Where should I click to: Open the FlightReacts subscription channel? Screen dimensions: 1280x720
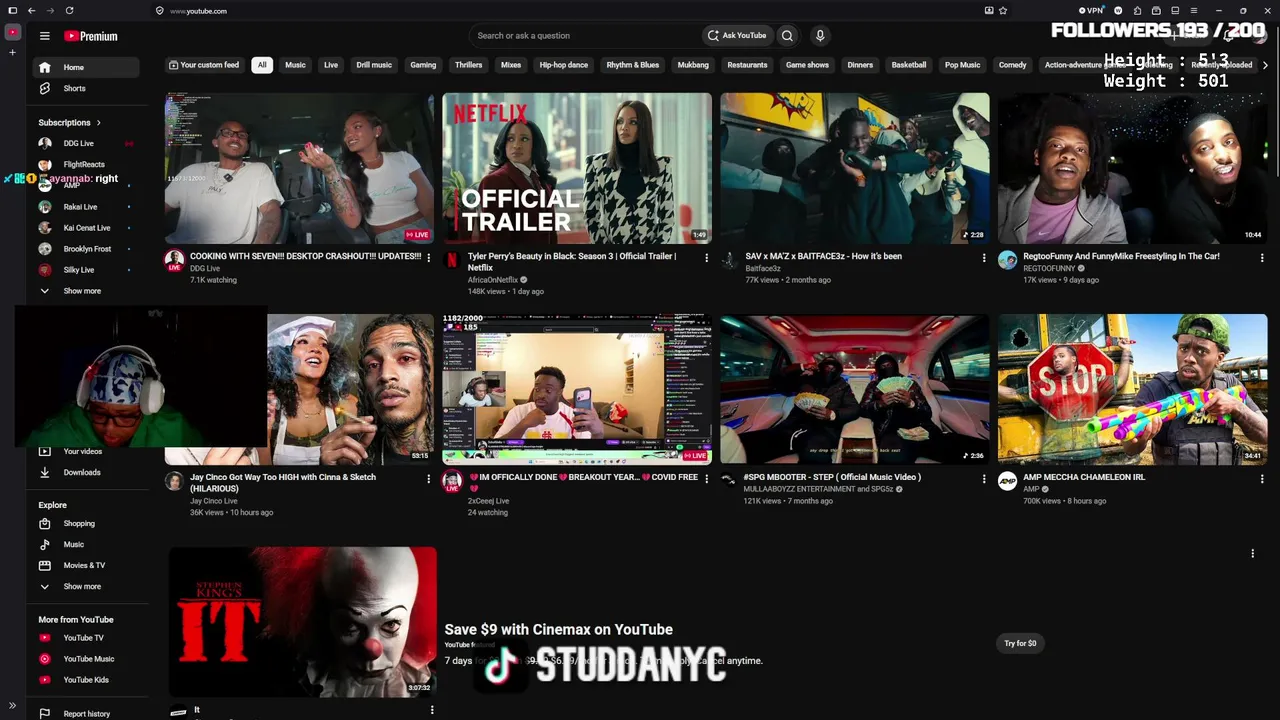tap(84, 164)
